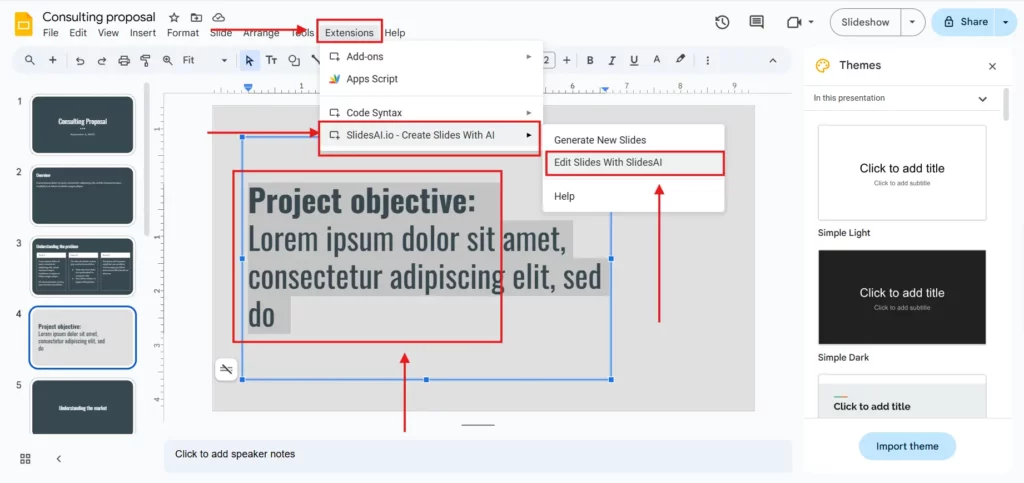The image size is (1024, 483).
Task: Switch to grid view icon
Action: [25, 458]
